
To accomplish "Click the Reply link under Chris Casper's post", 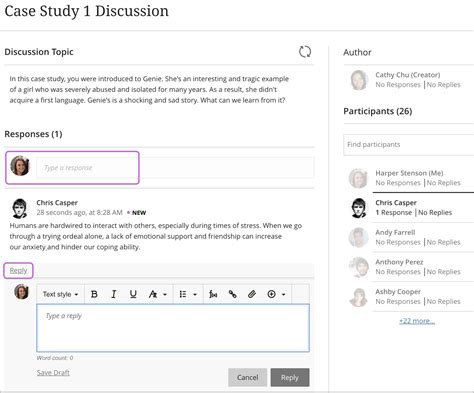I will [18, 270].
